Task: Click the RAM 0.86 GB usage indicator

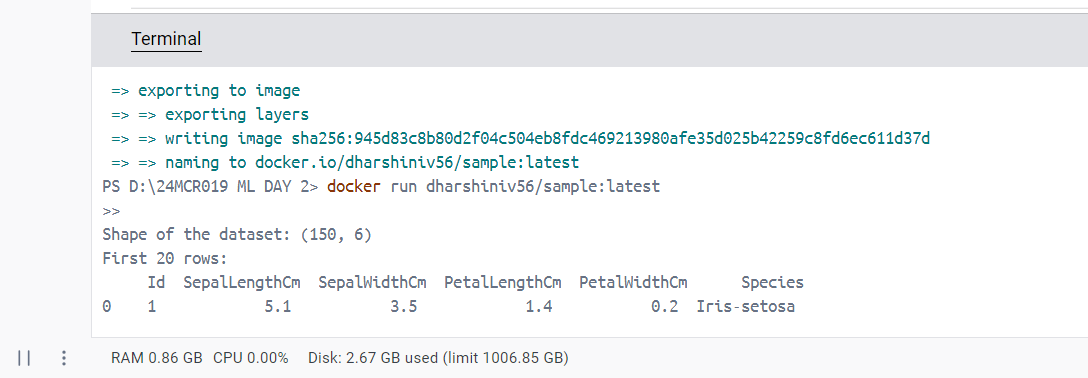Action: pos(157,359)
